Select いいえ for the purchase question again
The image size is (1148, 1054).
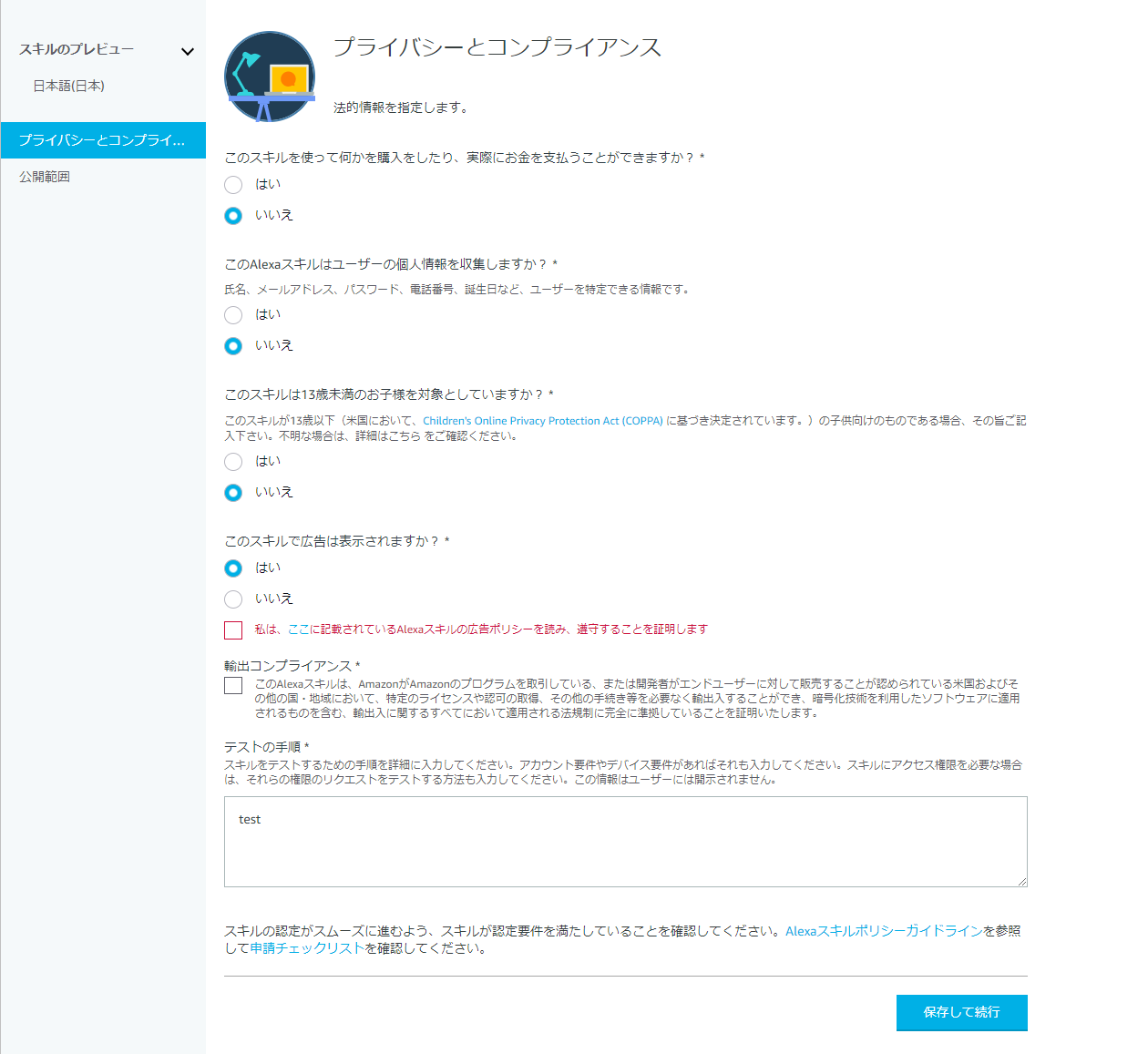coord(233,216)
